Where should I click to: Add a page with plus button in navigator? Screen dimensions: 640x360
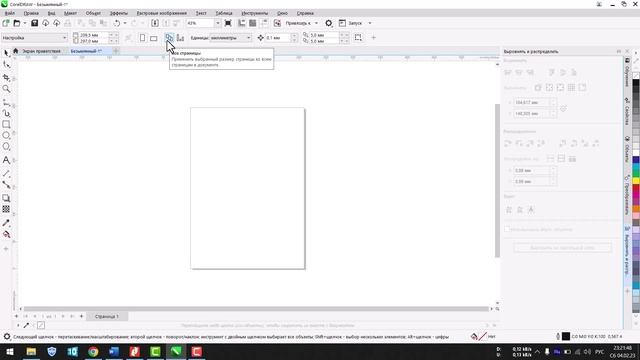[82, 316]
